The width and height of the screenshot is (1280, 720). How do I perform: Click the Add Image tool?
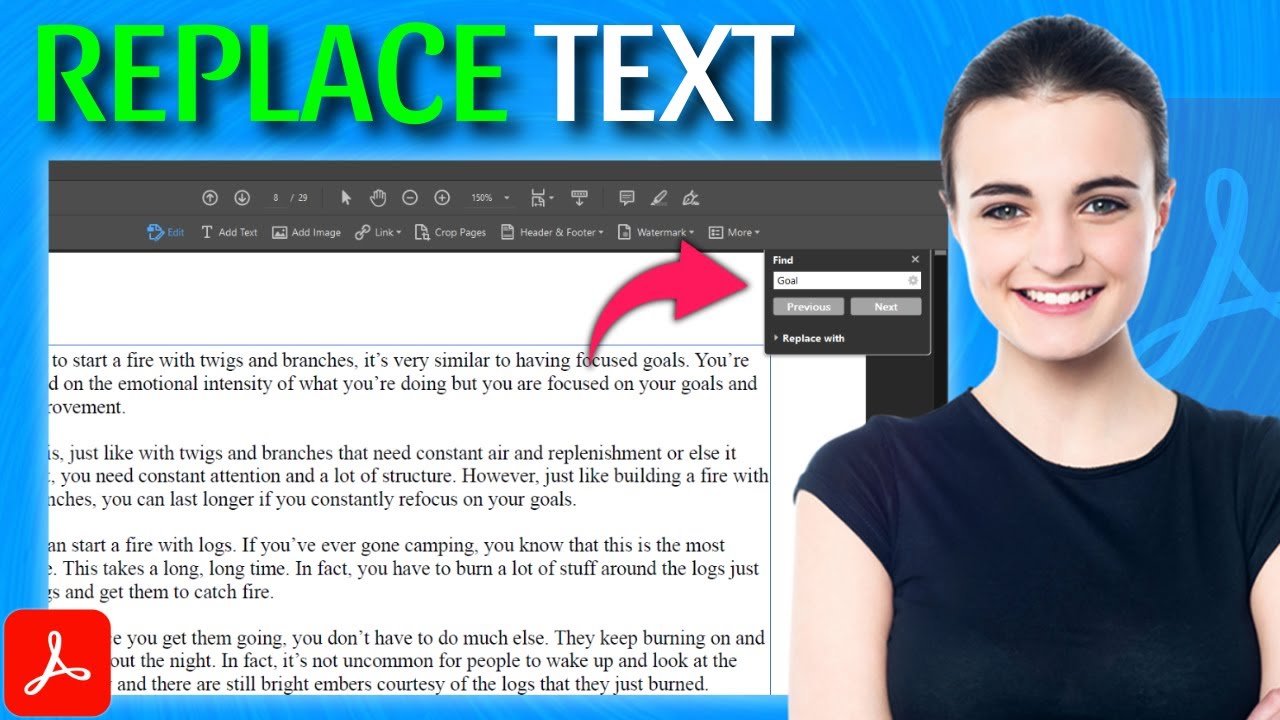click(x=306, y=232)
